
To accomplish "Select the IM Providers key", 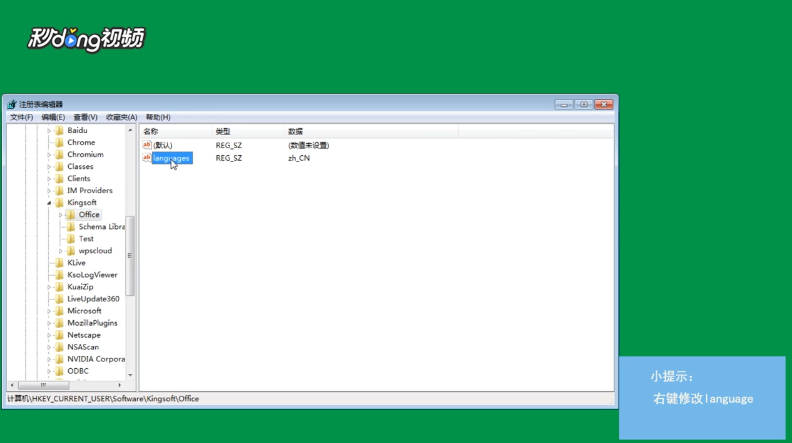I will [90, 190].
